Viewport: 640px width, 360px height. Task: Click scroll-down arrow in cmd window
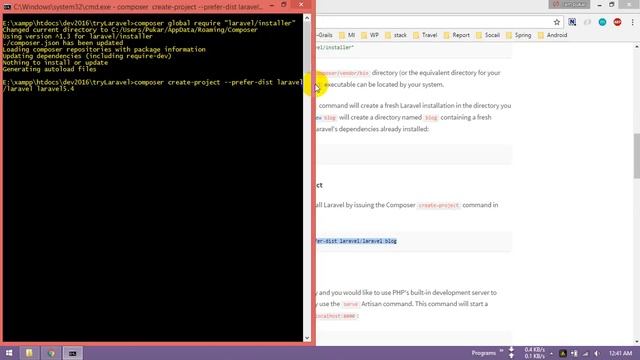point(307,338)
